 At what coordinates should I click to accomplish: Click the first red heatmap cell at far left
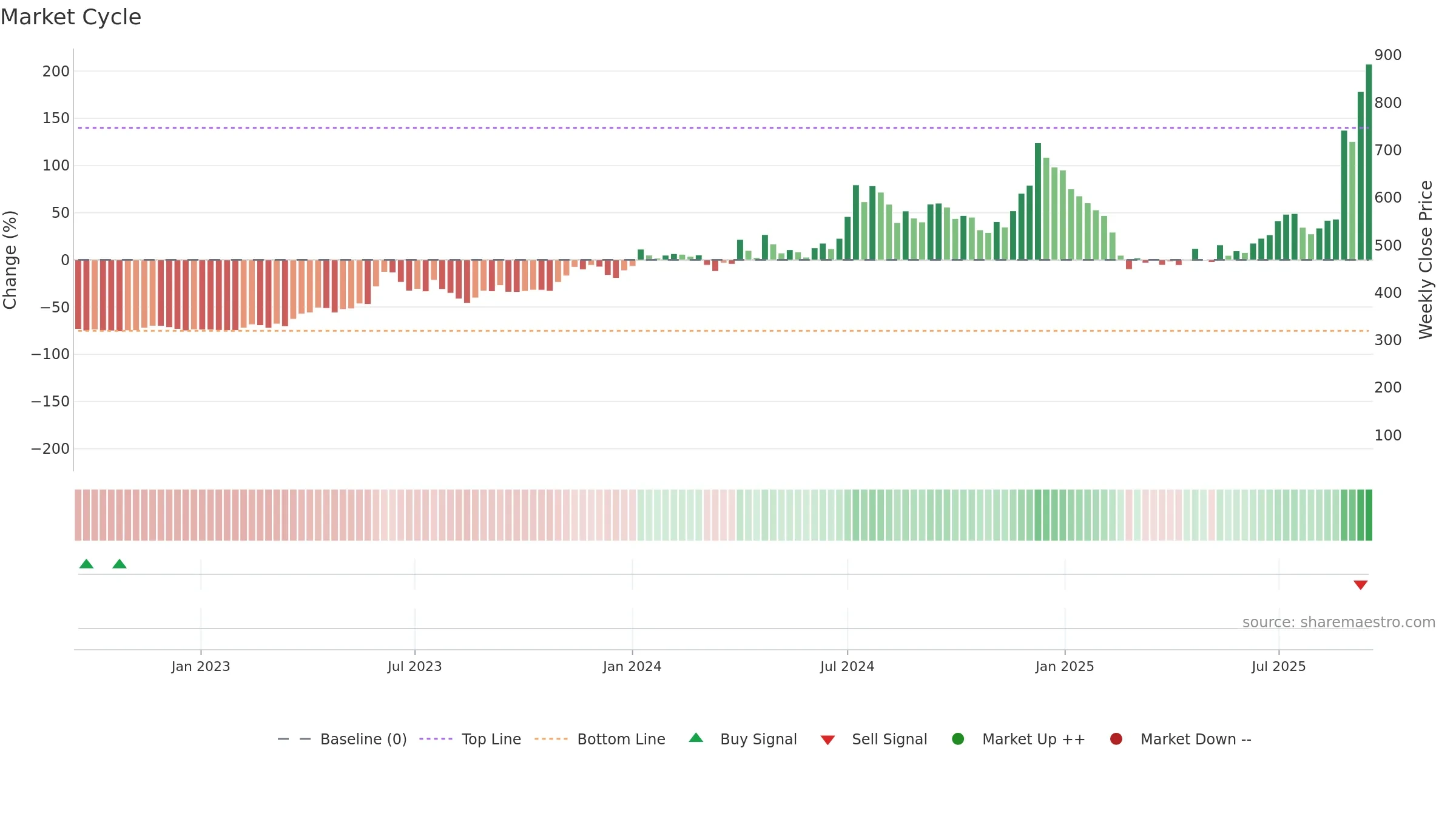tap(78, 515)
